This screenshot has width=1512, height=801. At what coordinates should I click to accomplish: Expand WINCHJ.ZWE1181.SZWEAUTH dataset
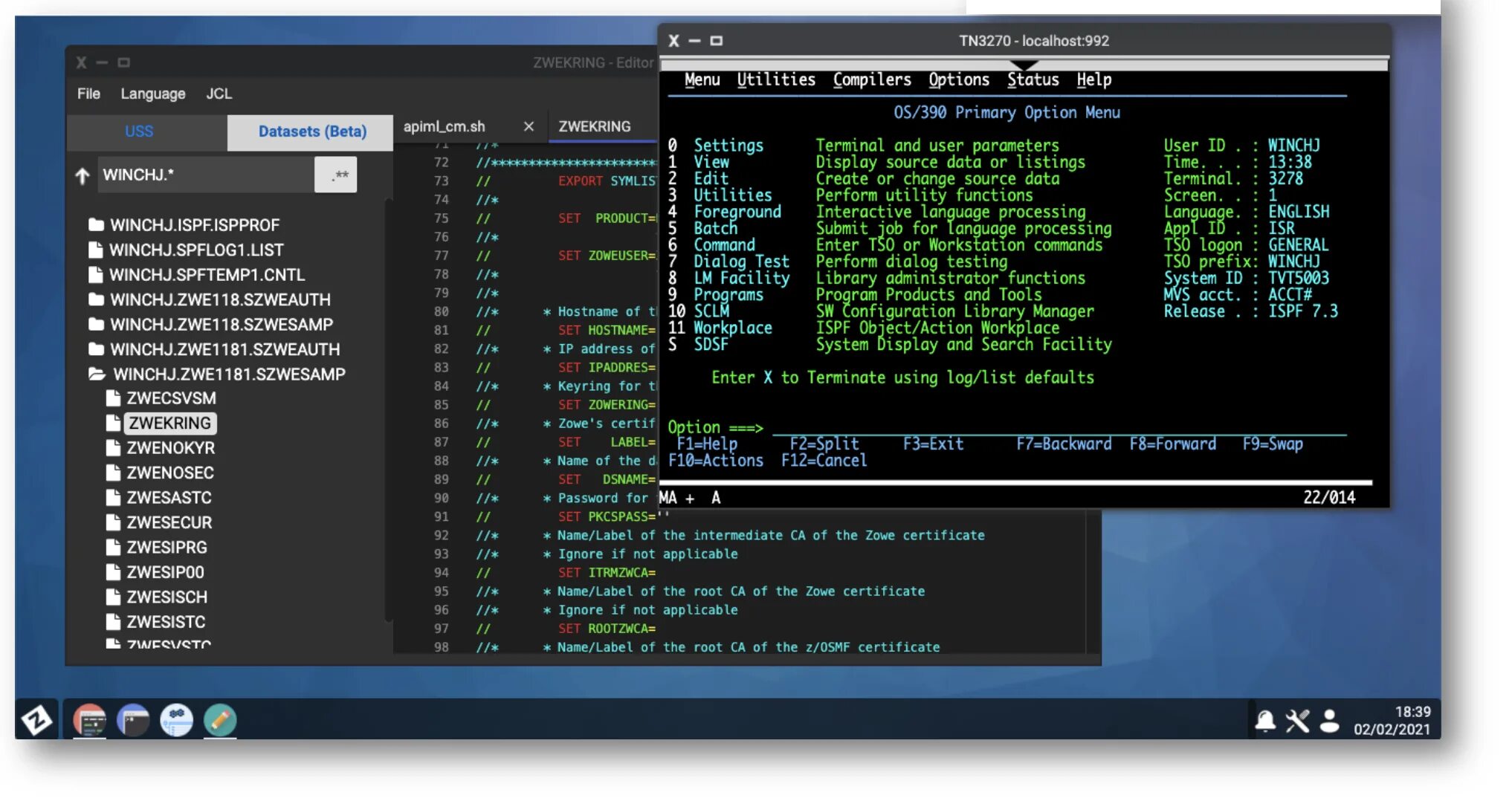click(96, 349)
